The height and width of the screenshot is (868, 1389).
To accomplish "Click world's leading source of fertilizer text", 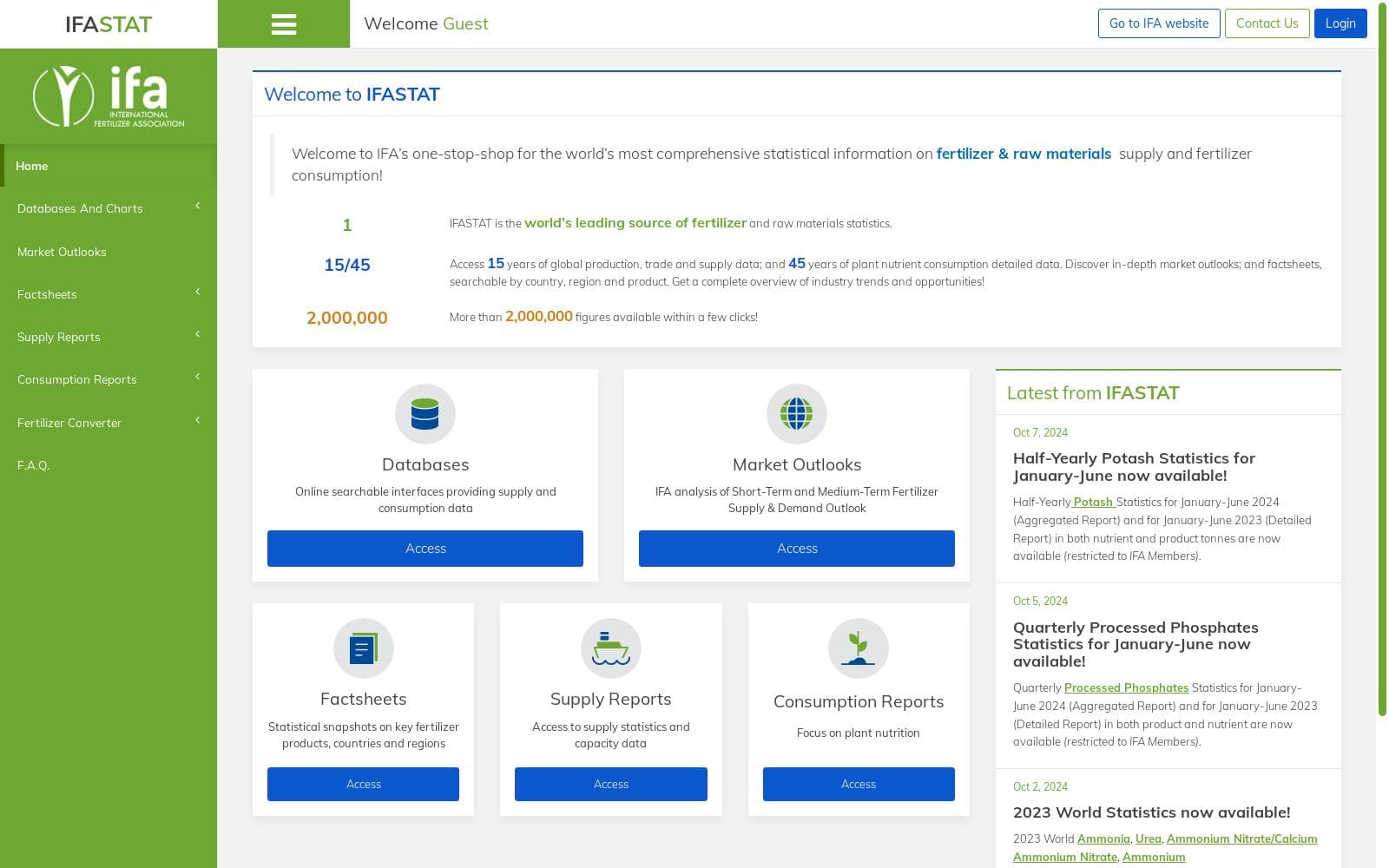I will click(x=635, y=223).
